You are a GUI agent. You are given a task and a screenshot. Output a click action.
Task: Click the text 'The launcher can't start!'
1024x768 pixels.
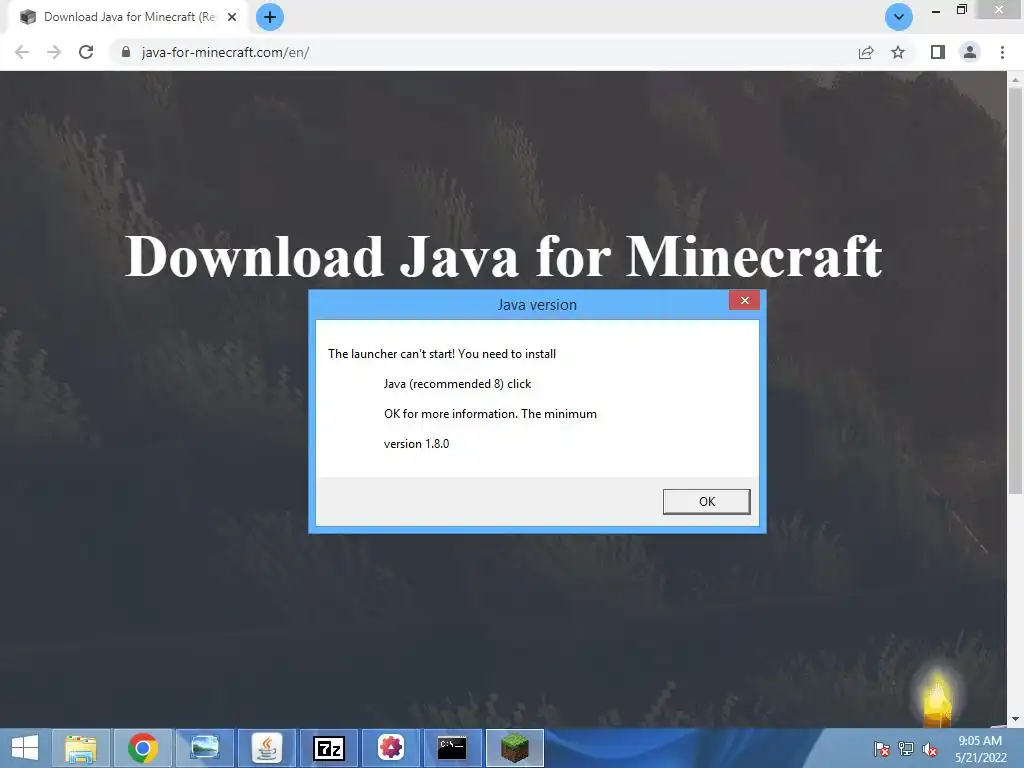pyautogui.click(x=391, y=354)
